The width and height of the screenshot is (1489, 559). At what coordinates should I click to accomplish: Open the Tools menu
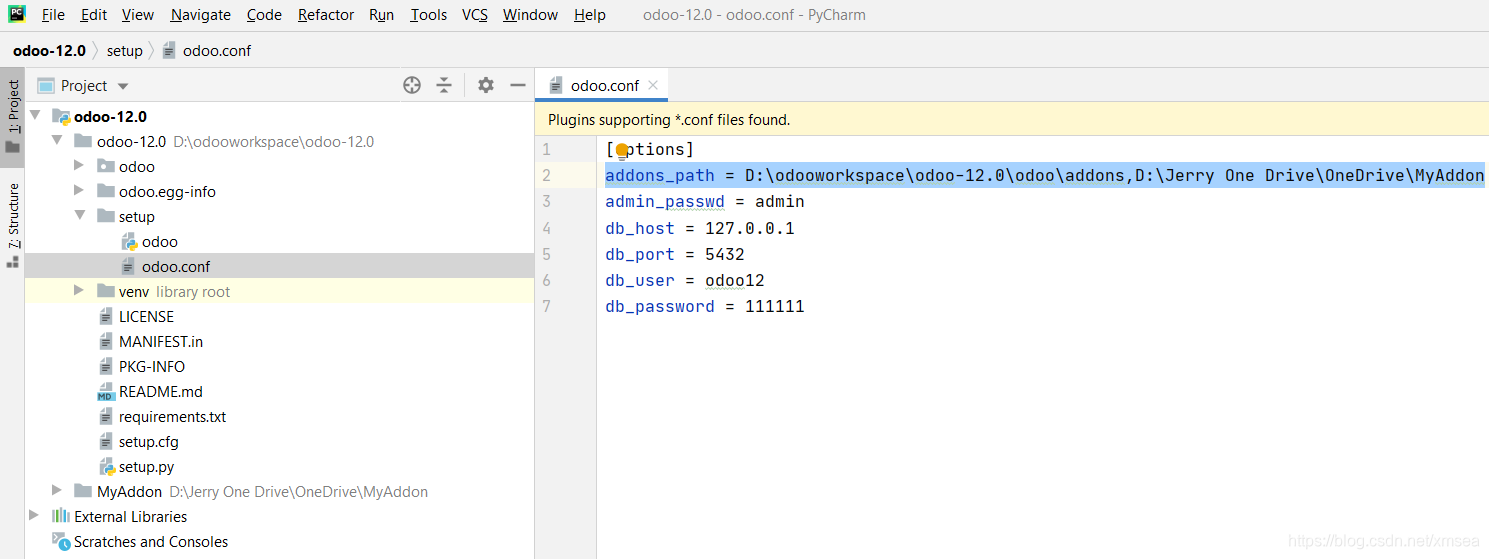point(428,15)
